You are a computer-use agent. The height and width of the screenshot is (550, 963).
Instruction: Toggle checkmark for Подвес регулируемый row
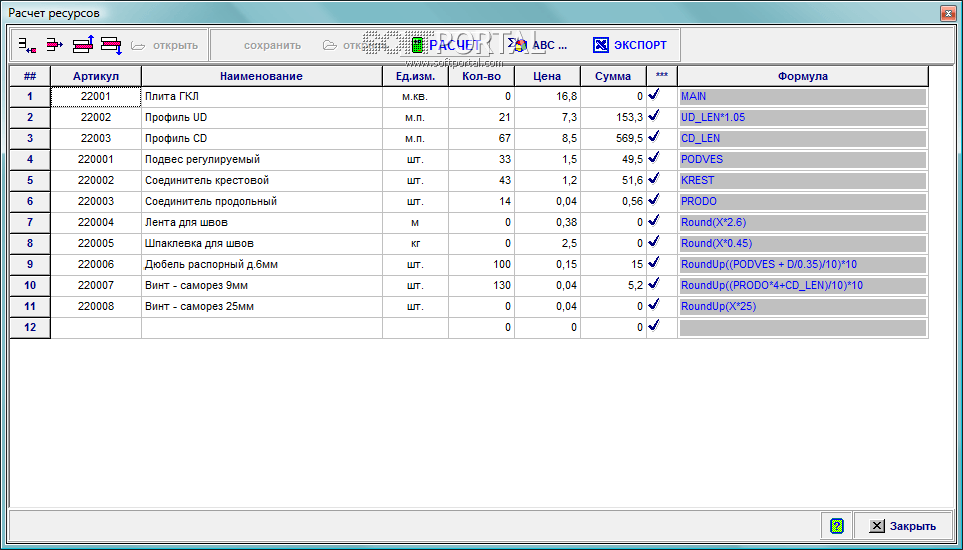pos(655,157)
